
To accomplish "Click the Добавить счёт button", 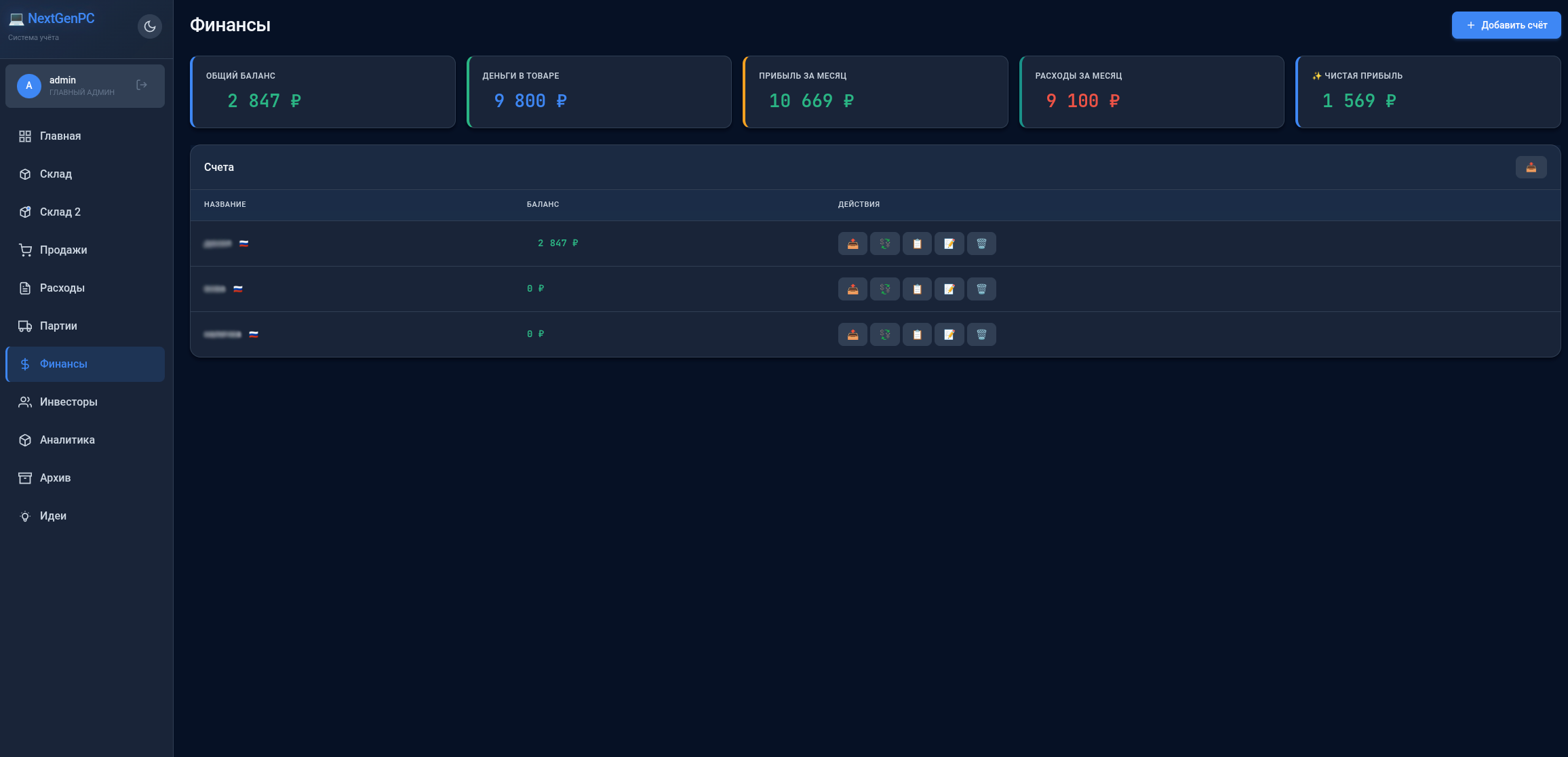I will coord(1506,25).
